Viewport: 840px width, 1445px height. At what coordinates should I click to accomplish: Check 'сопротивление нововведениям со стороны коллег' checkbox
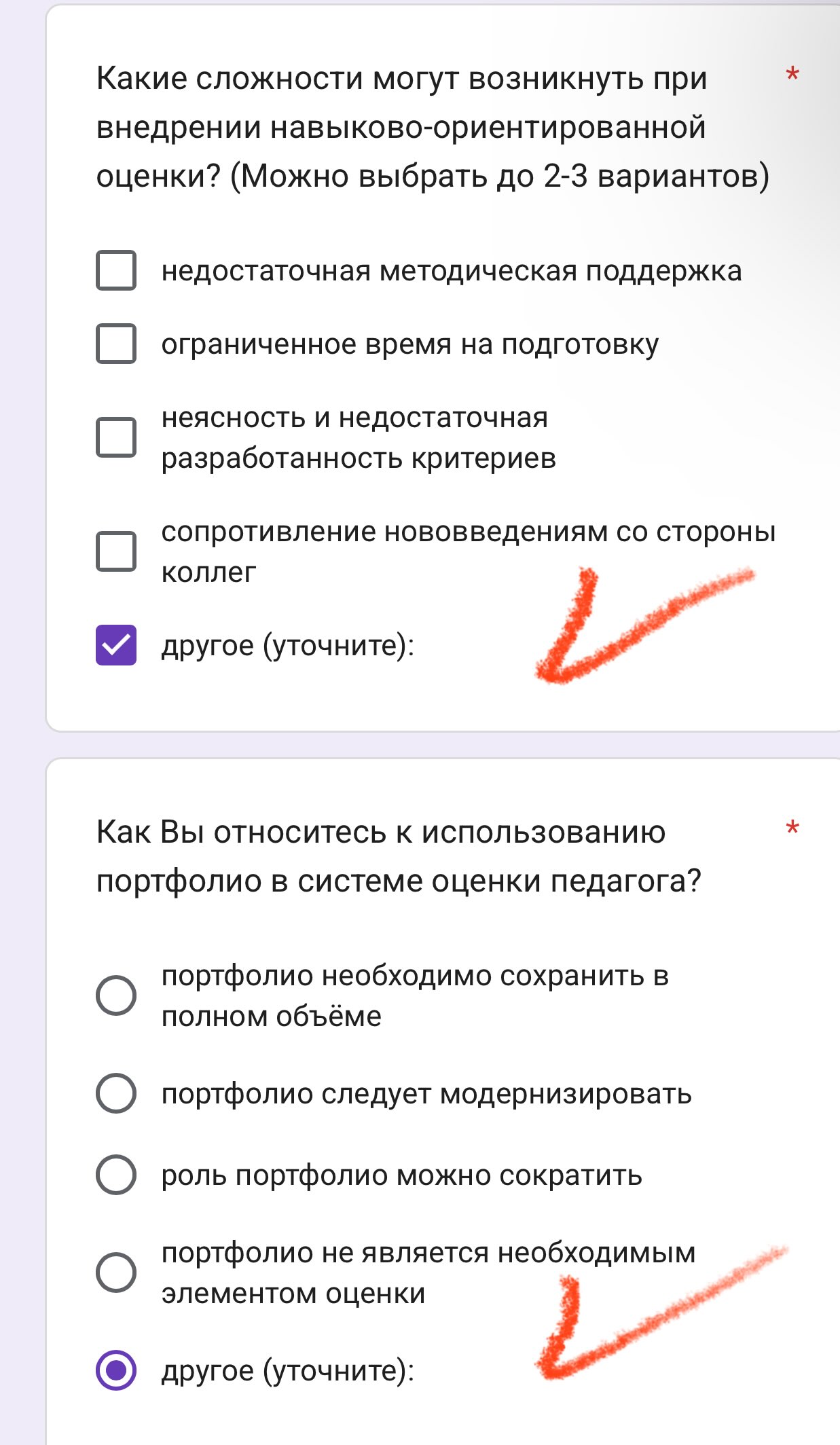pyautogui.click(x=116, y=551)
